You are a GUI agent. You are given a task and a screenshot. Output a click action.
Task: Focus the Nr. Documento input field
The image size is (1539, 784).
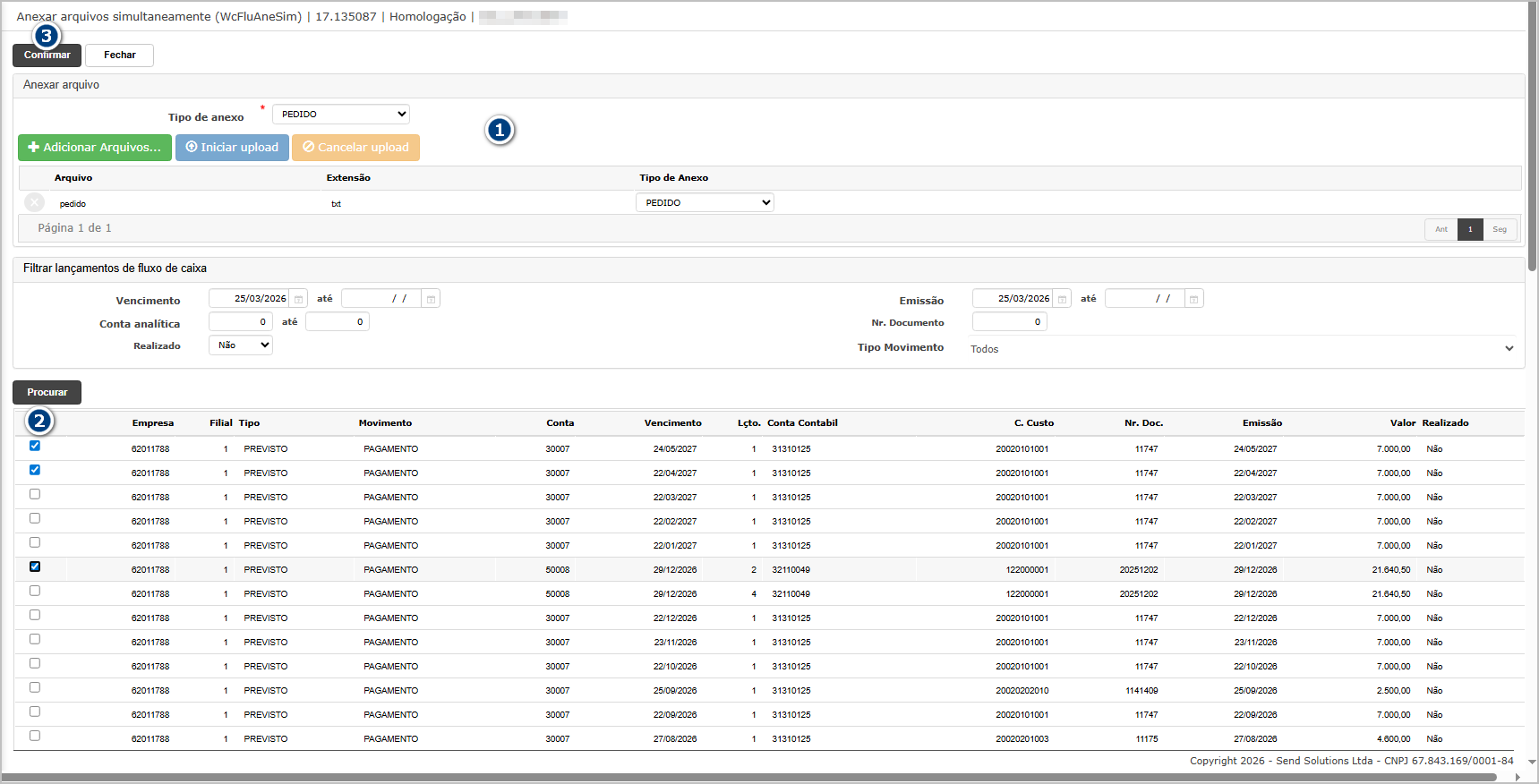tap(1009, 322)
